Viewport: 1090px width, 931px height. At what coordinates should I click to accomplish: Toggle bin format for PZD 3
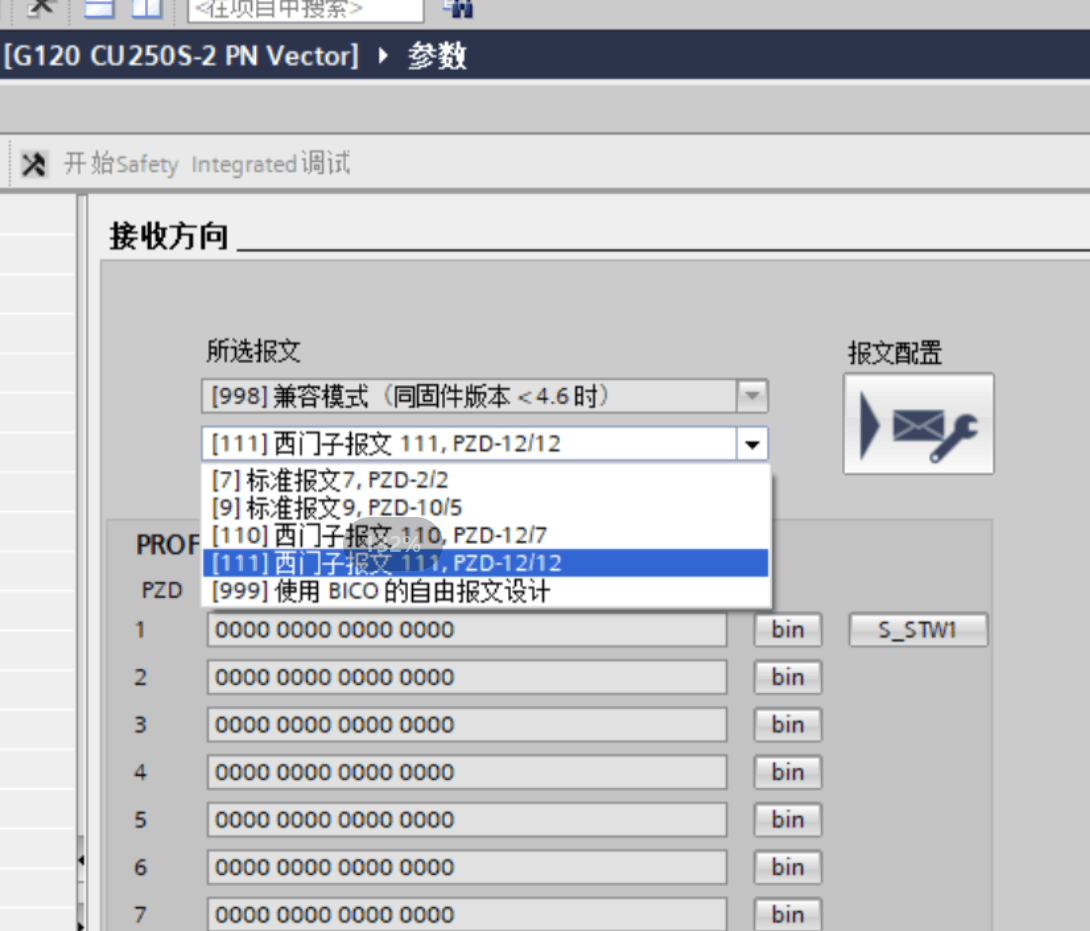pyautogui.click(x=788, y=724)
